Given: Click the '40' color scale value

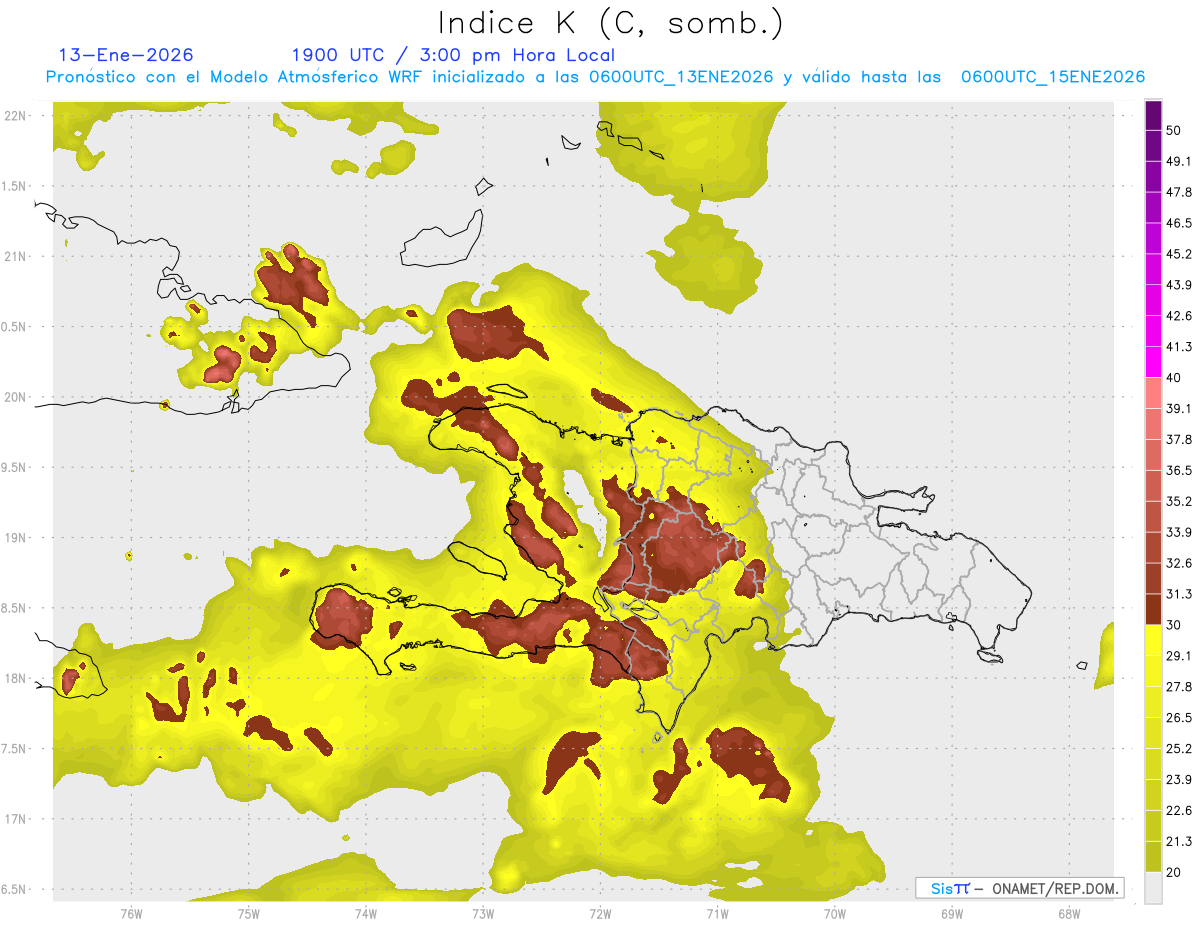Looking at the screenshot, I should 1174,377.
